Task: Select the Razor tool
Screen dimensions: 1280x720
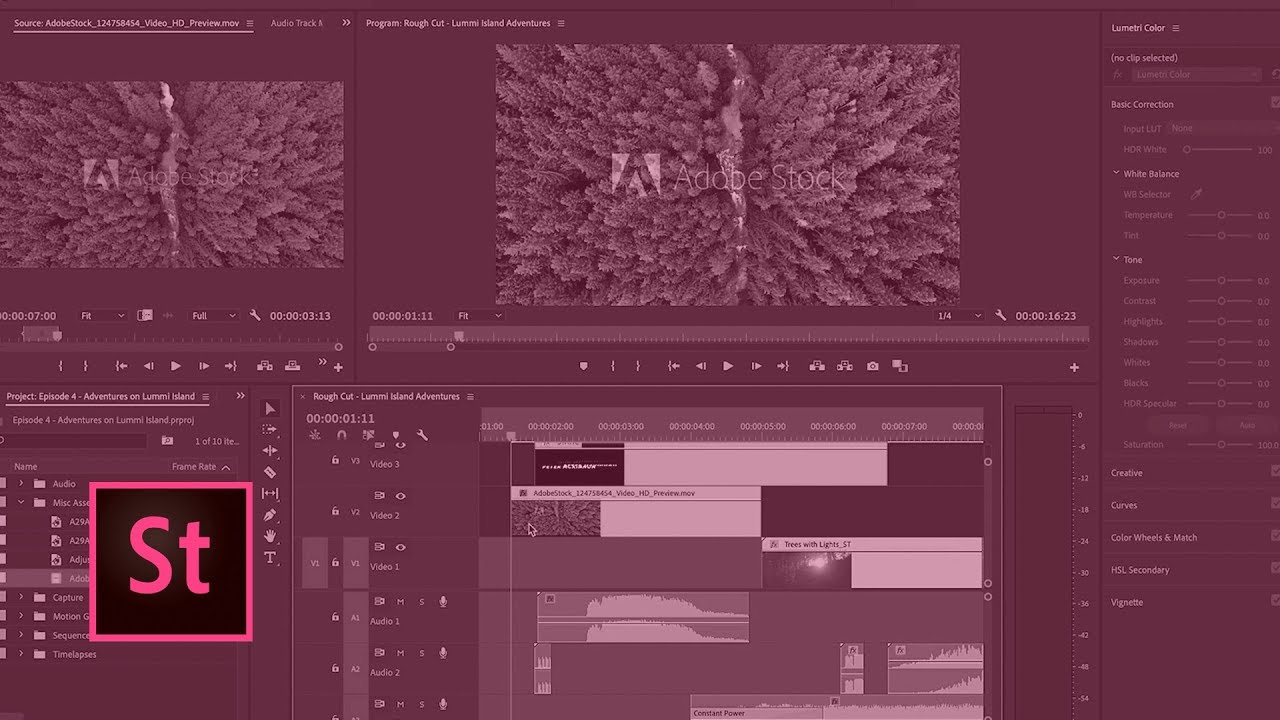Action: pos(270,471)
